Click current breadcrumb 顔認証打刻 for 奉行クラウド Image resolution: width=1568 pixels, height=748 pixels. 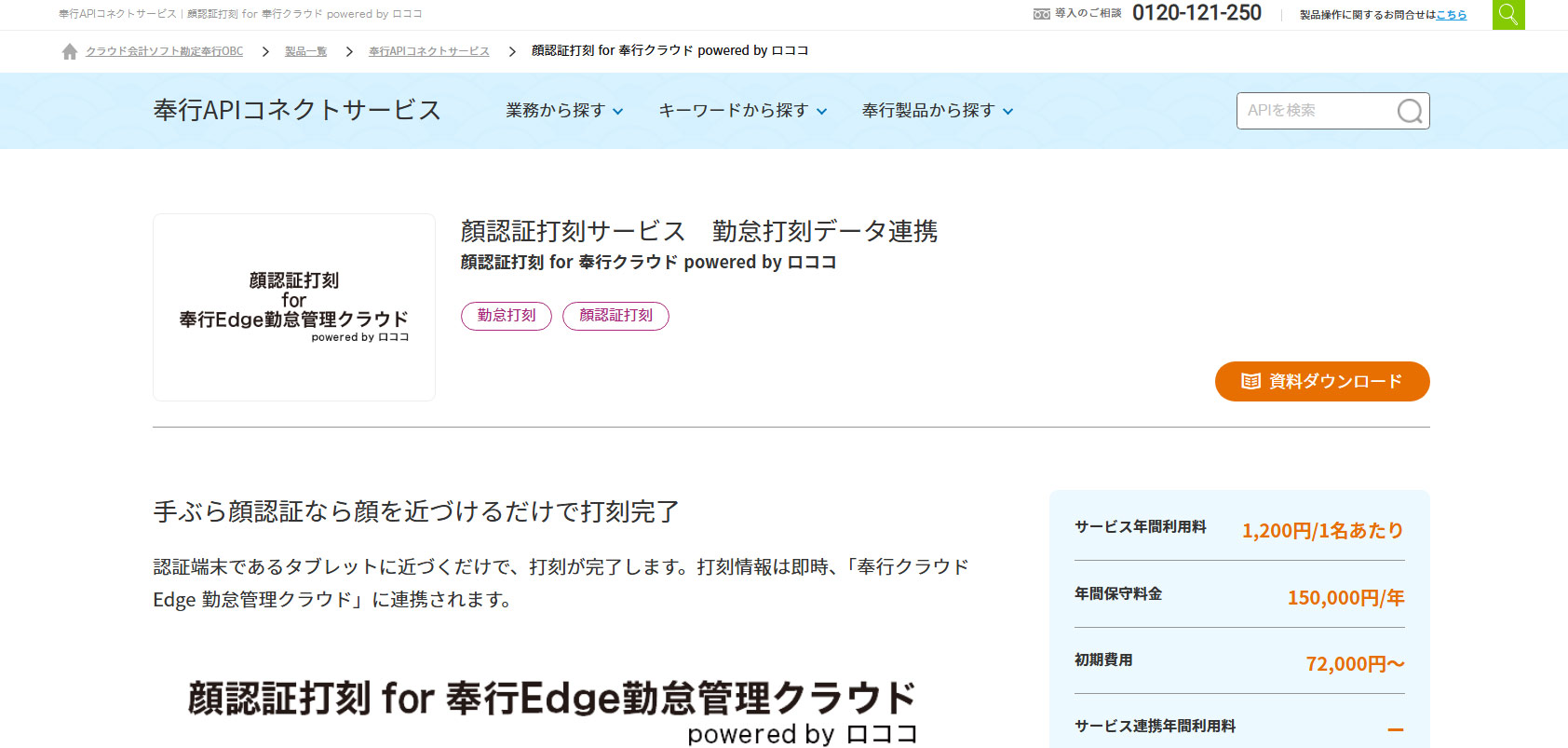click(669, 51)
